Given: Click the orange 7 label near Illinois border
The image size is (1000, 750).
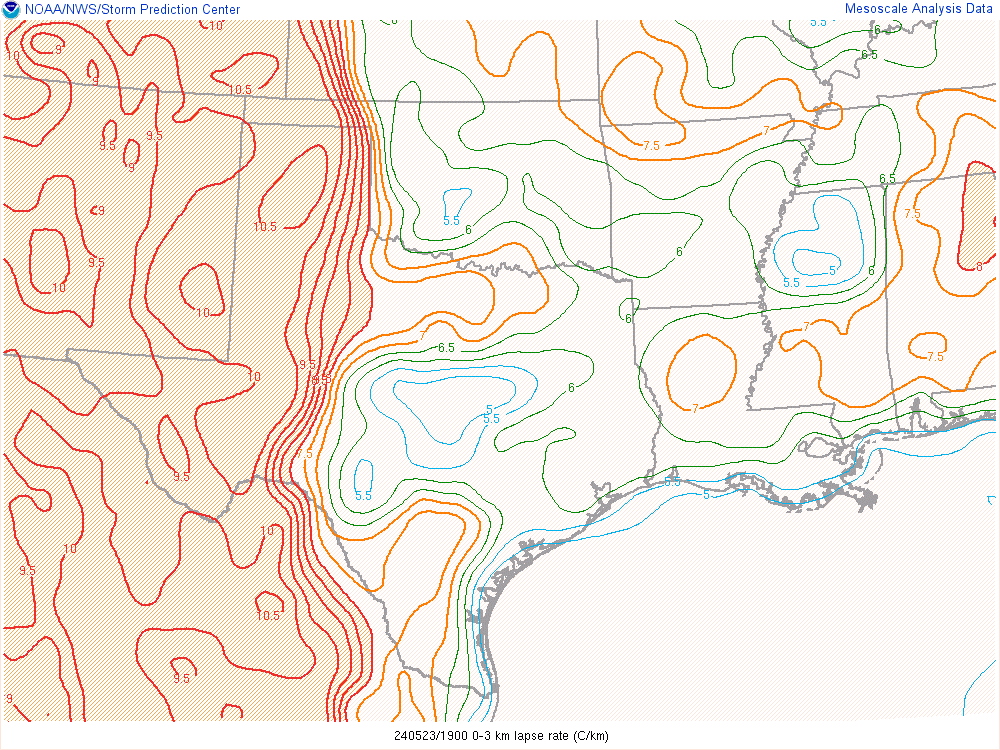Looking at the screenshot, I should coord(766,130).
